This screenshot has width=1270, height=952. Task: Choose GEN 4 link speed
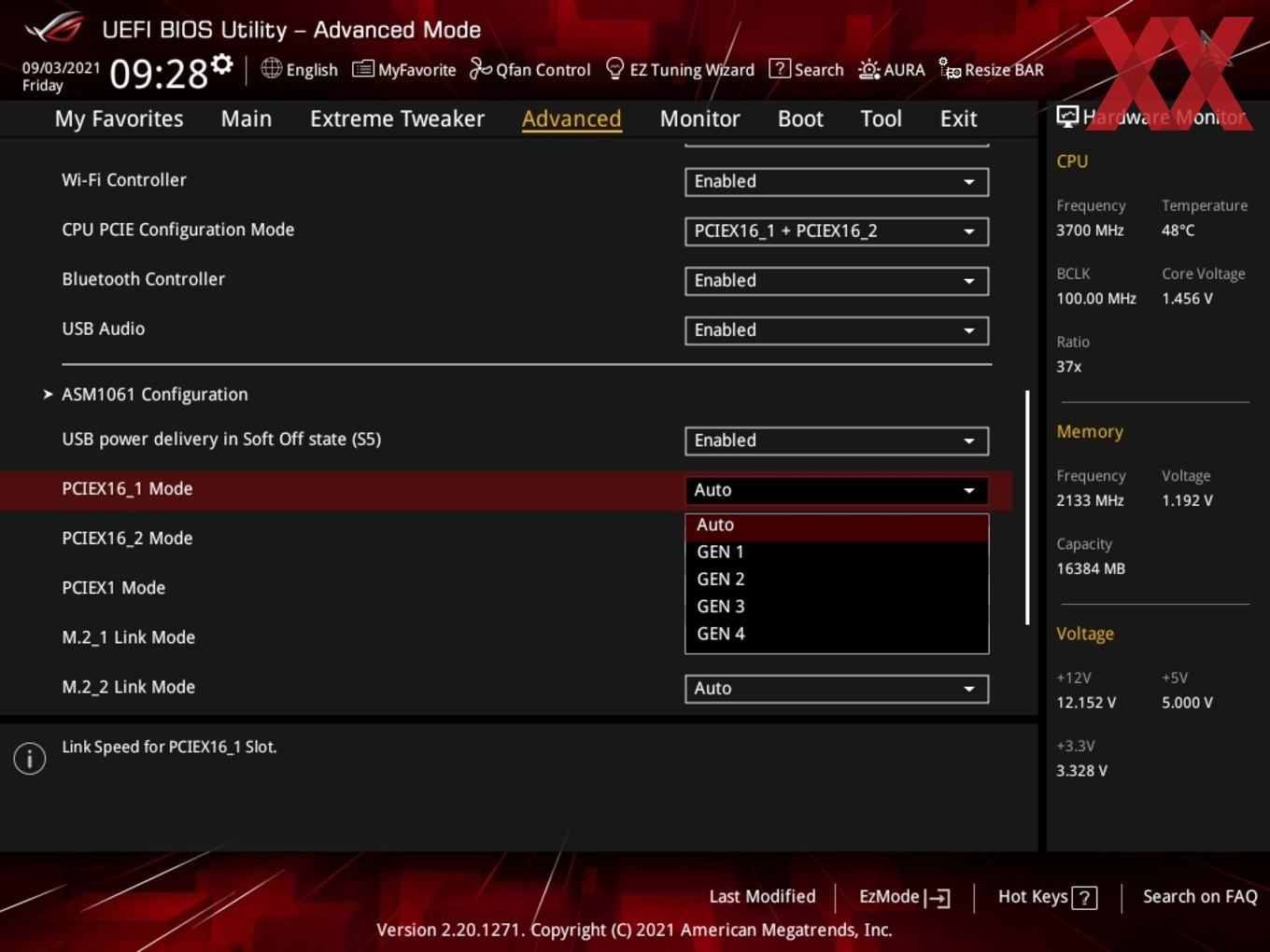[x=837, y=634]
